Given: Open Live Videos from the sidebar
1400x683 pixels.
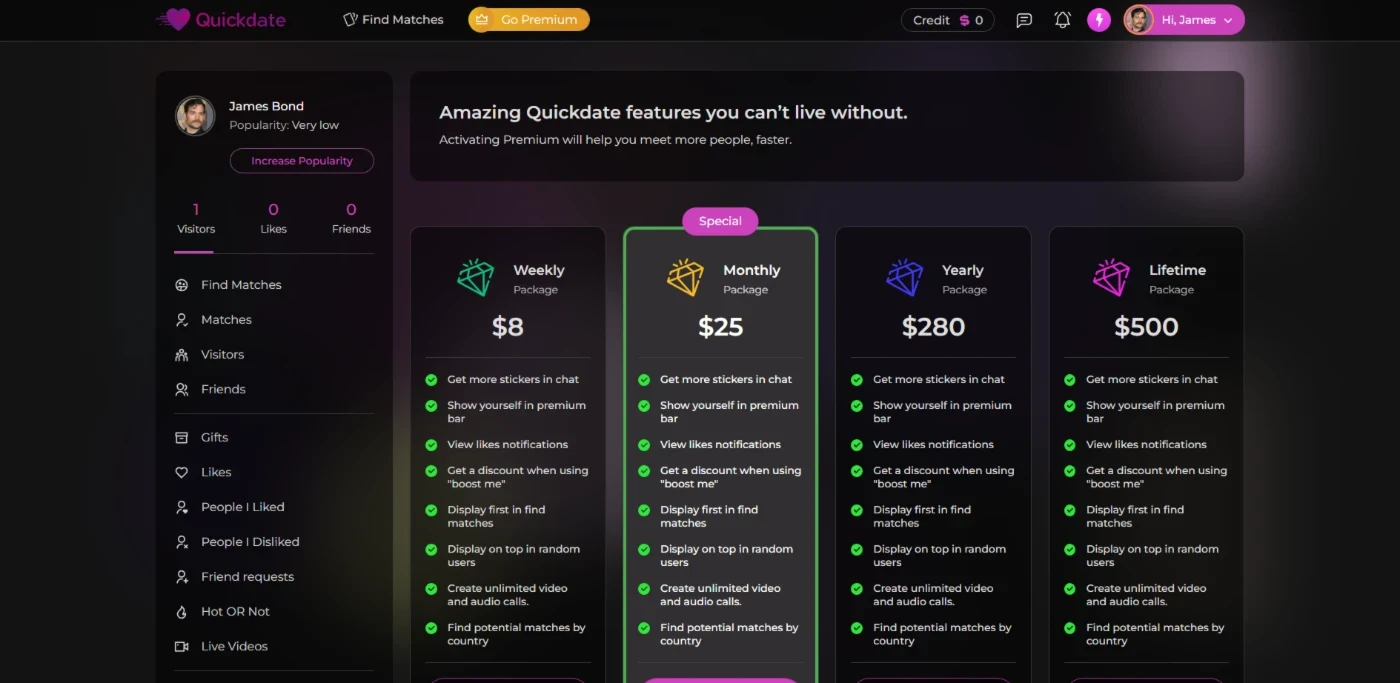Looking at the screenshot, I should pos(234,646).
